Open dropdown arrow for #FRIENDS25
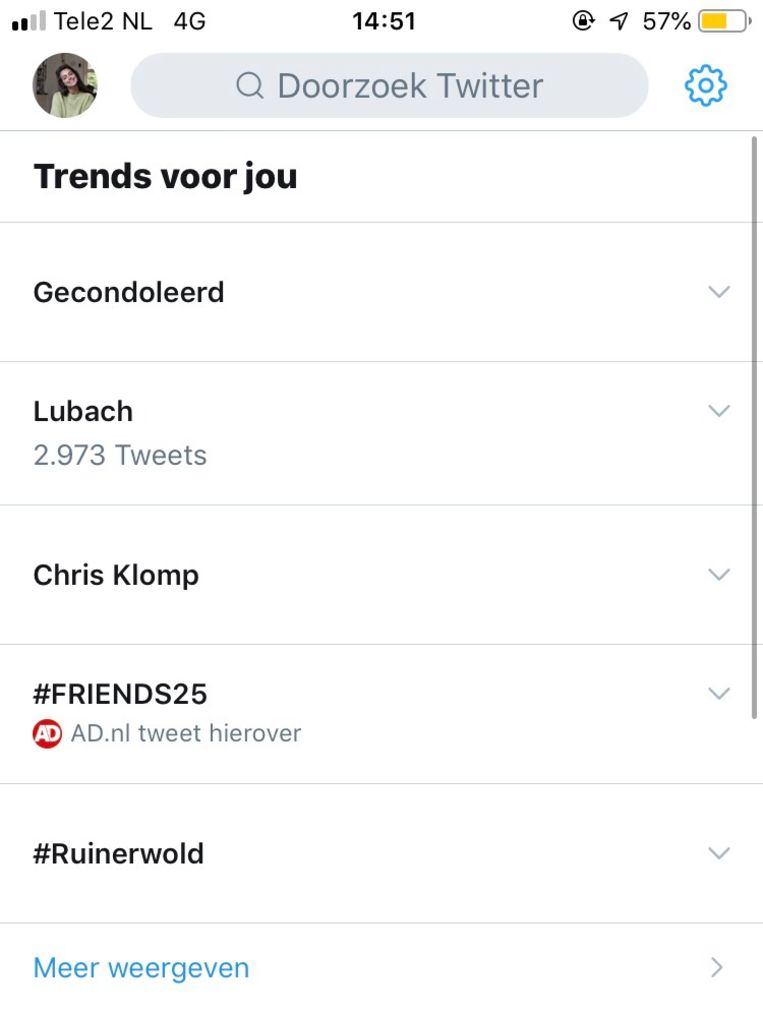763x1012 pixels. click(719, 693)
